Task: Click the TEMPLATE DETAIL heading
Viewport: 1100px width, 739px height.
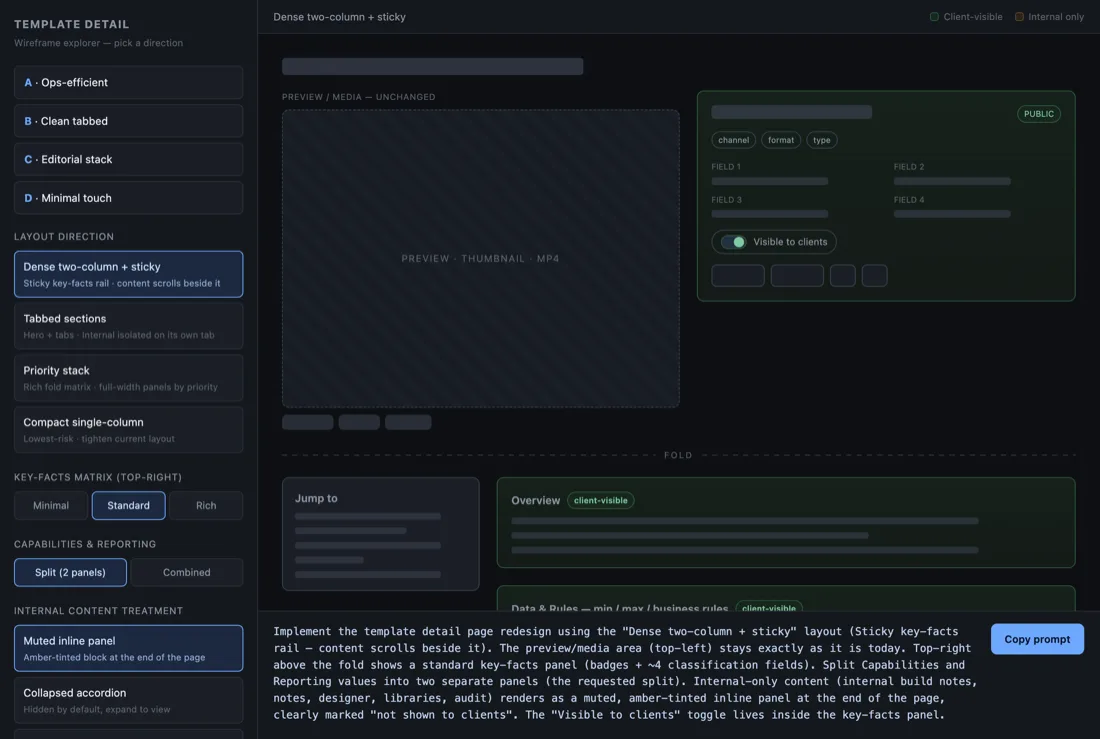Action: click(x=72, y=24)
